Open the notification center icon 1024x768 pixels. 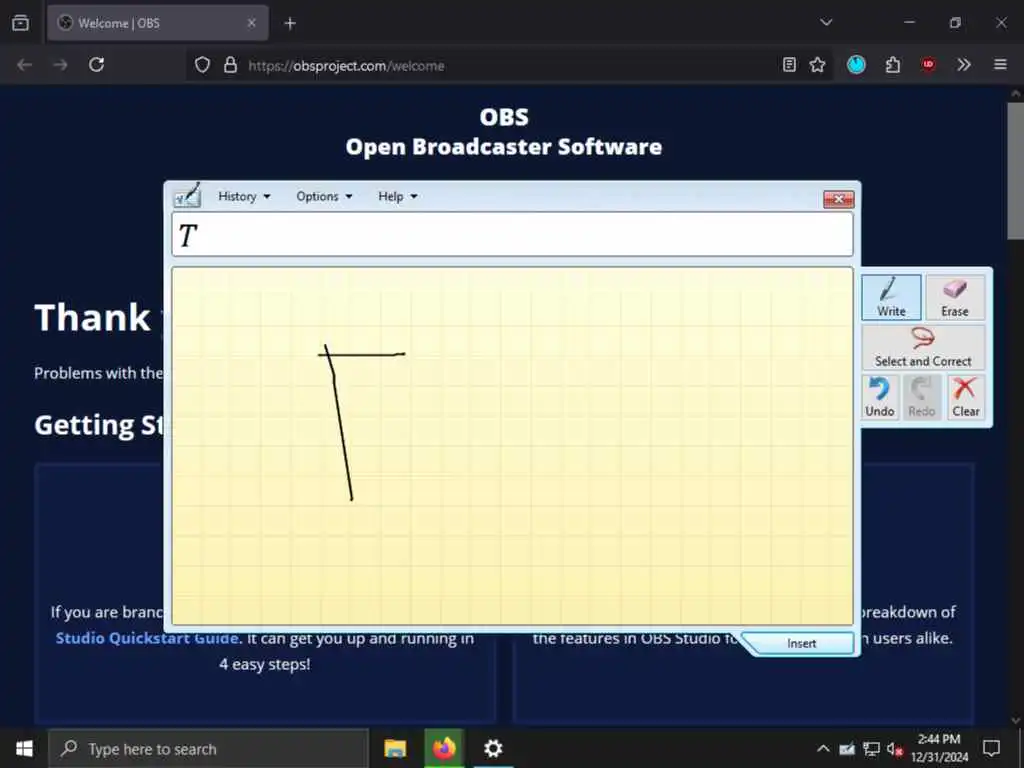pyautogui.click(x=991, y=748)
